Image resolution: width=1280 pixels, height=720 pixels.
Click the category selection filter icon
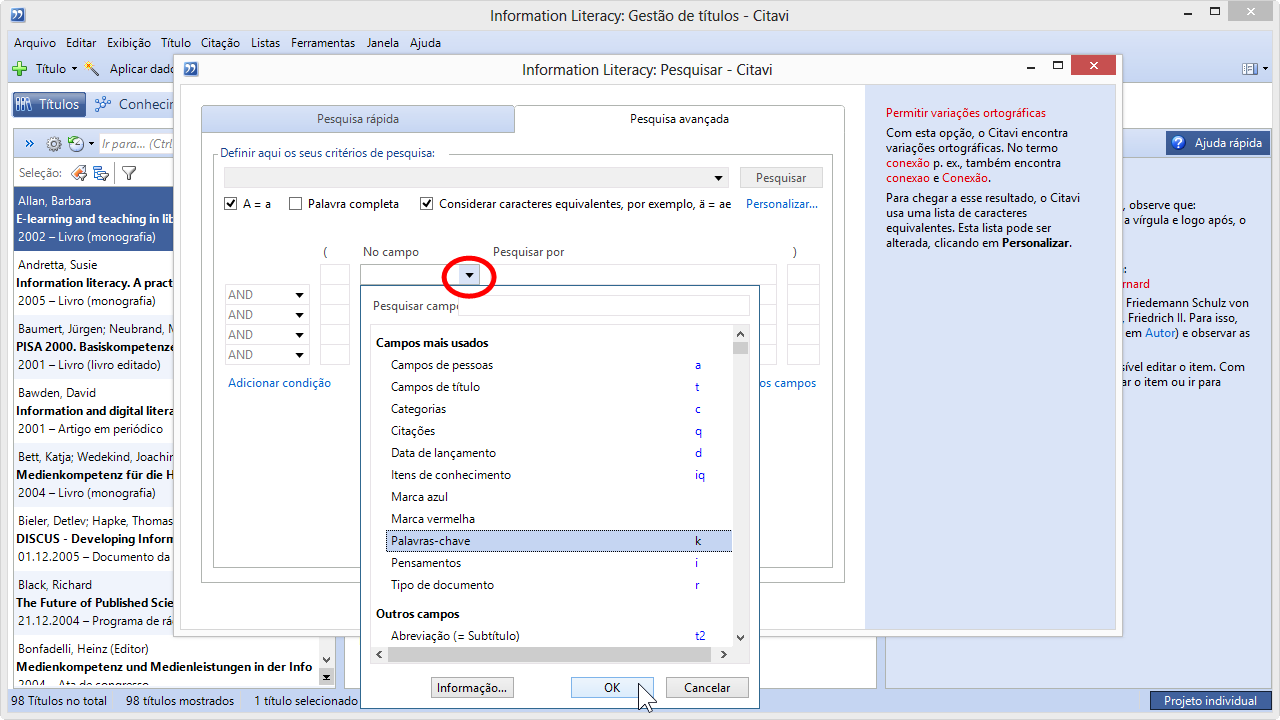pyautogui.click(x=101, y=173)
